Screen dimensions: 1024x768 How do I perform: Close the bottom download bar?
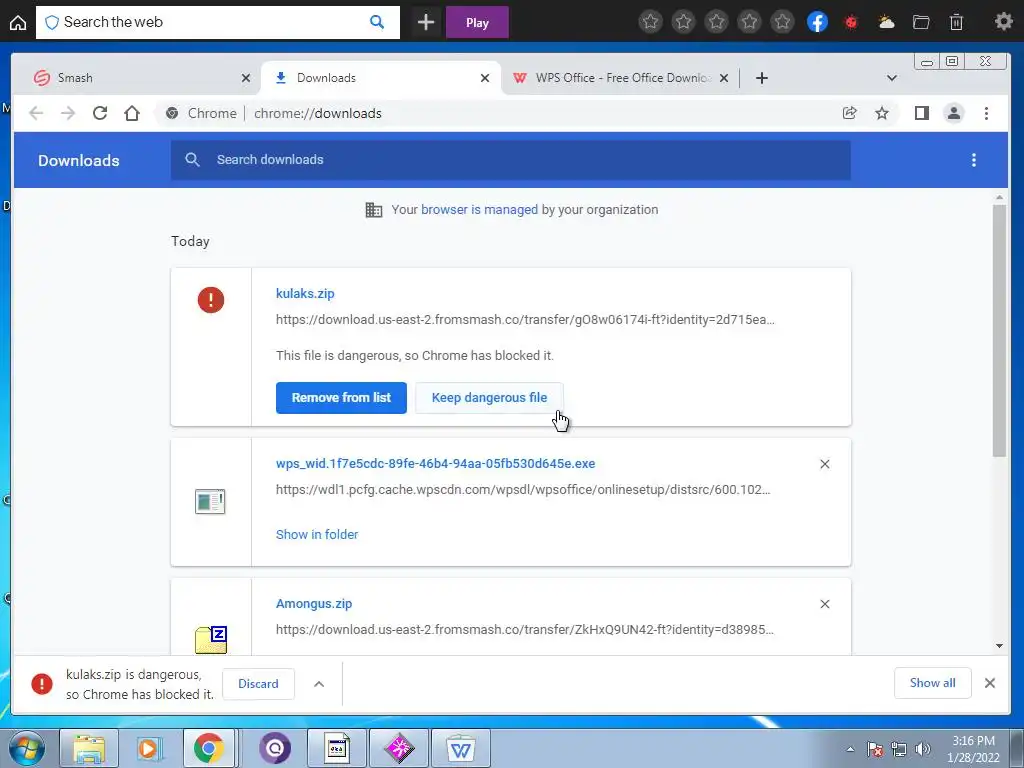coord(989,683)
